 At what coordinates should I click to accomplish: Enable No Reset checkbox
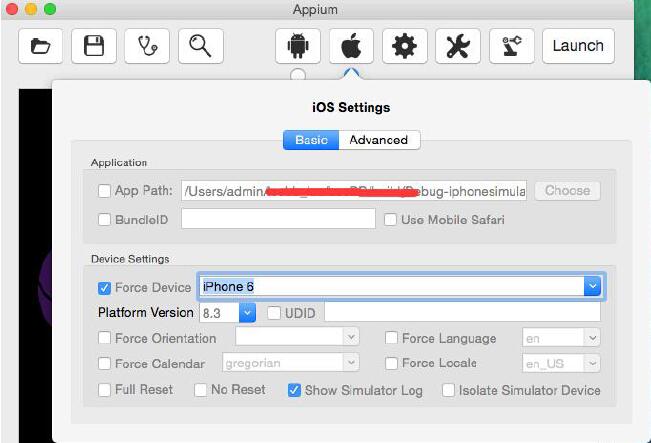[201, 390]
